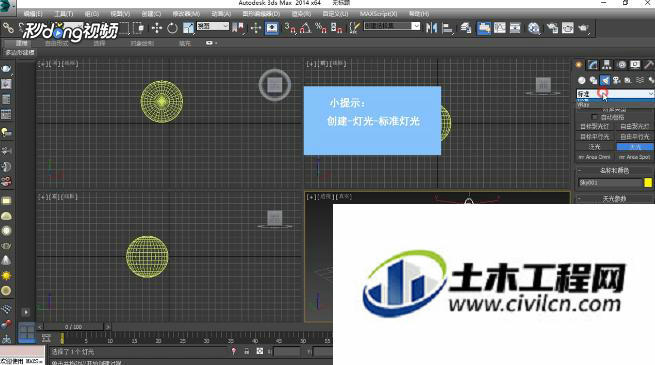Click the mr Area Omni button
This screenshot has width=655, height=365.
coord(595,157)
